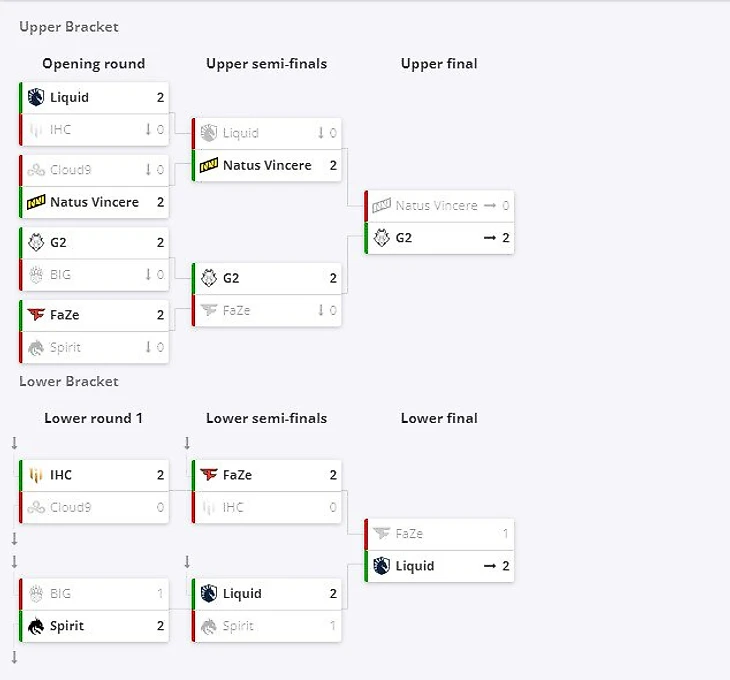This screenshot has height=680, width=730.
Task: Click the Natus Vincere logo in Upper semi-finals
Action: point(209,166)
